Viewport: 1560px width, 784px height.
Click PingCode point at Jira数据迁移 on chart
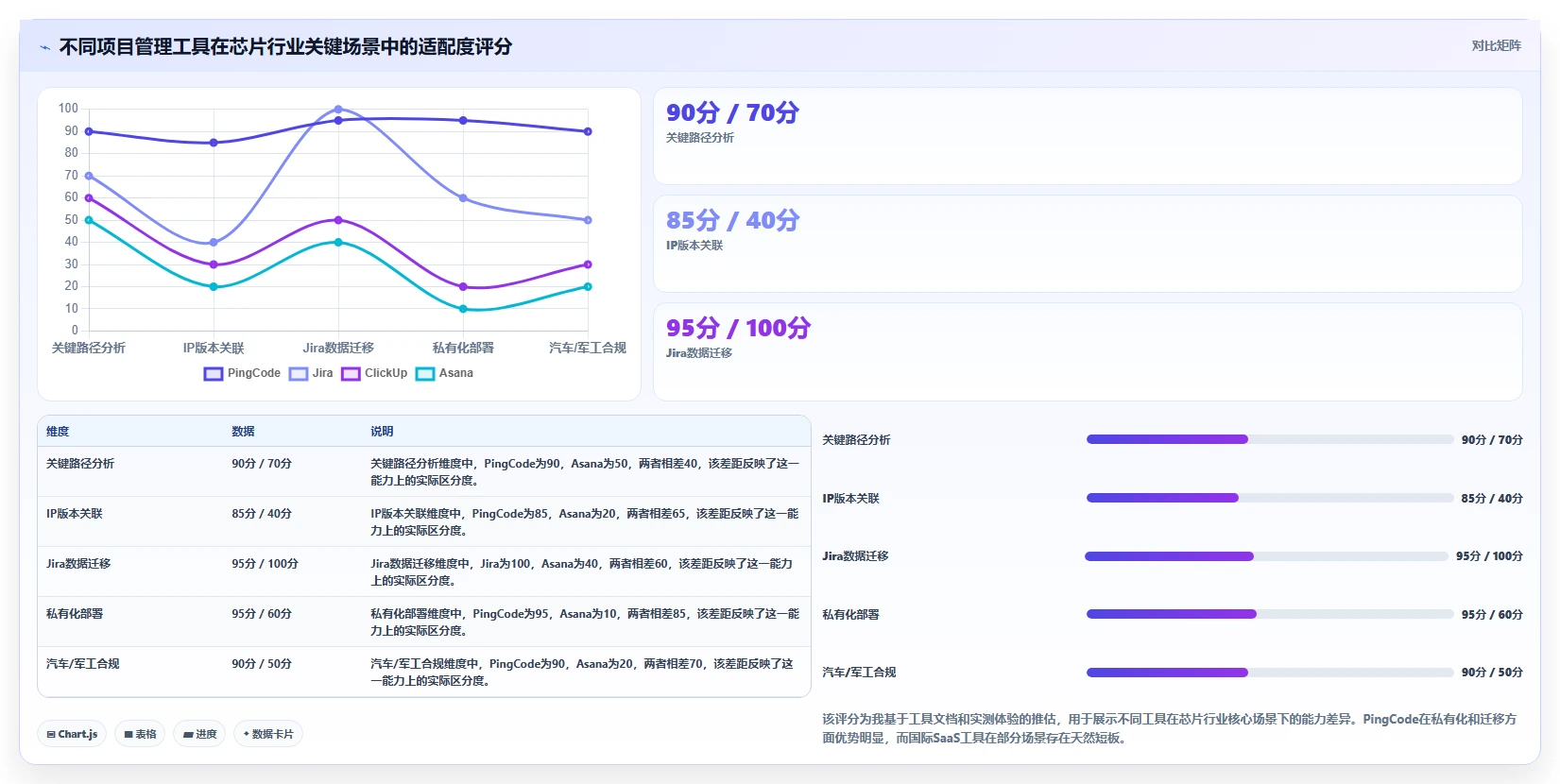pos(338,120)
